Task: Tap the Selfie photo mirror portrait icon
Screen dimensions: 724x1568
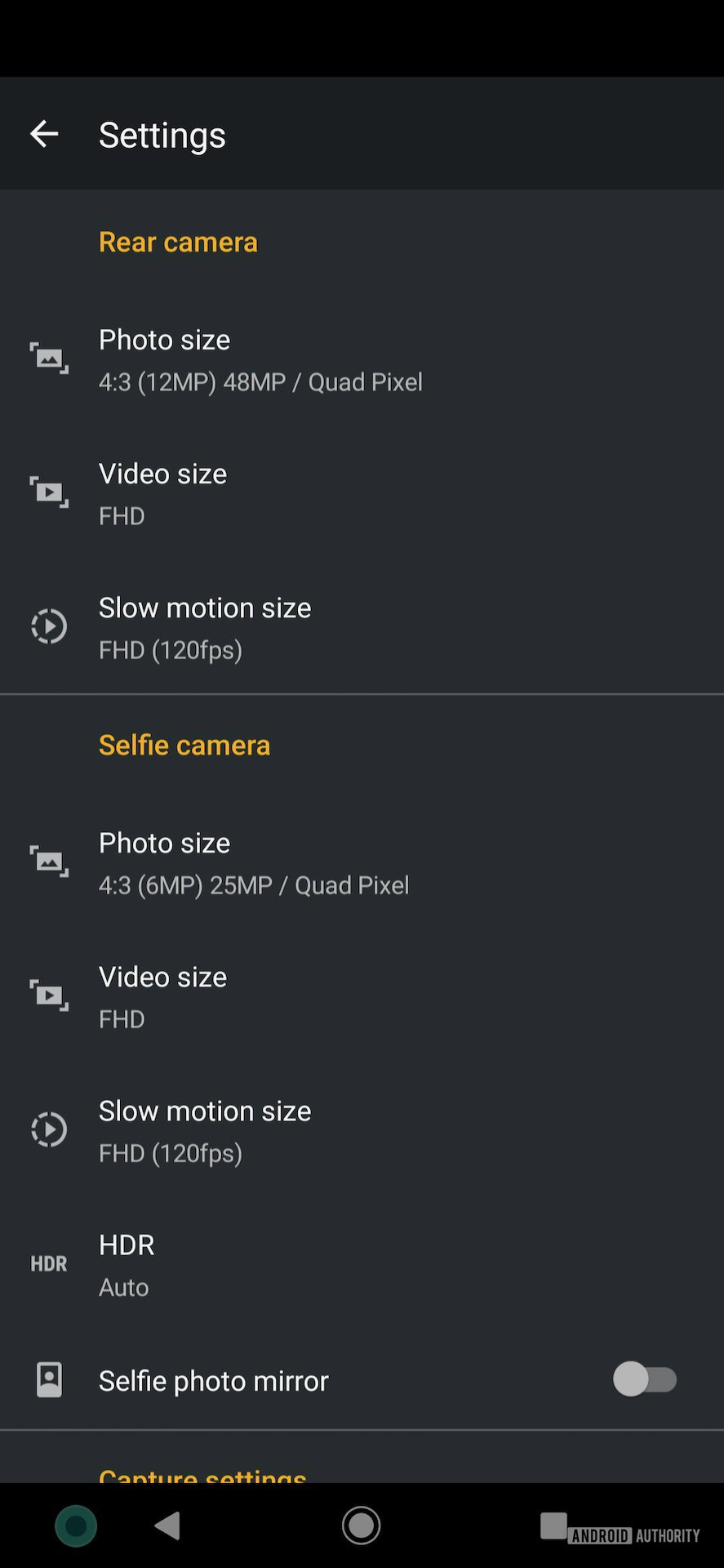Action: pyautogui.click(x=49, y=1379)
